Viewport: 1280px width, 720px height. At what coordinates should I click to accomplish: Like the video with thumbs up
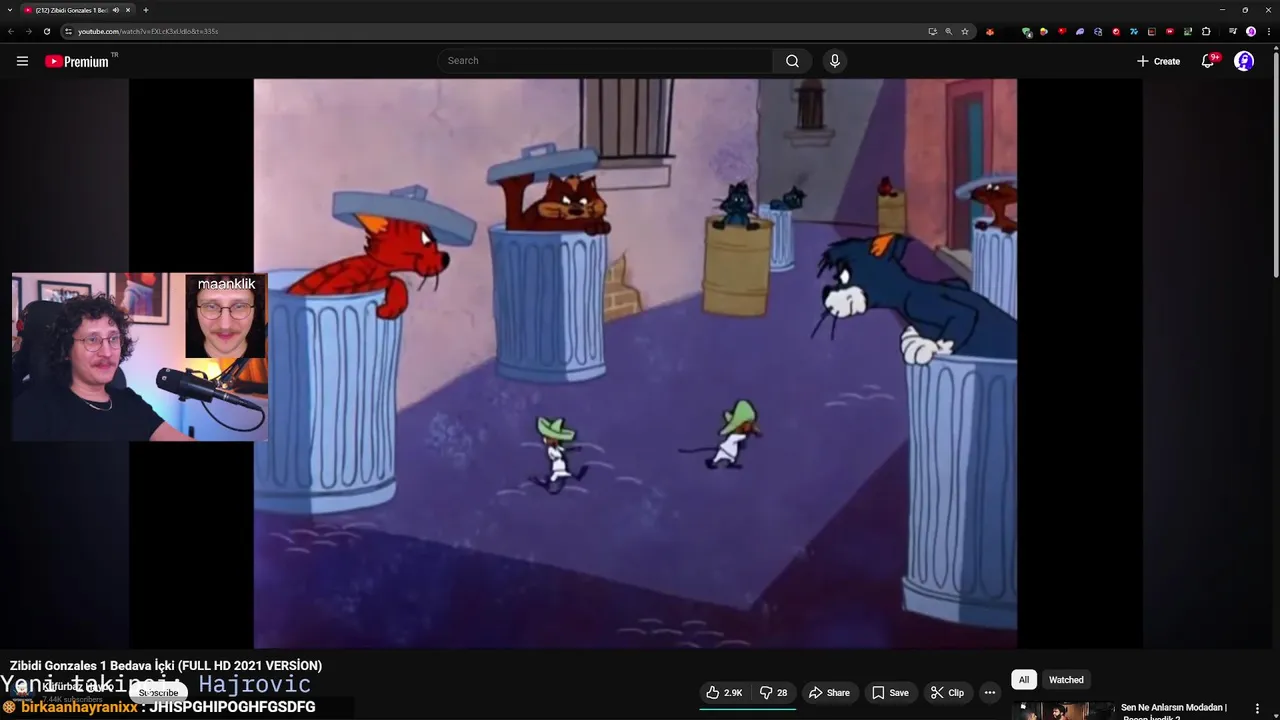[725, 692]
